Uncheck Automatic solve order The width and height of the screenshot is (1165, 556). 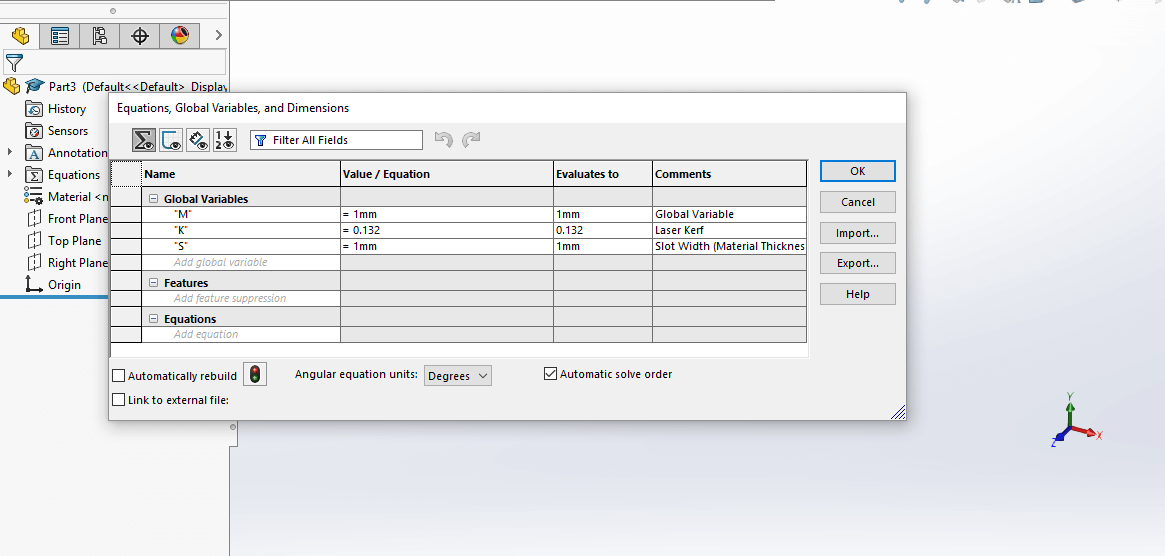pos(551,374)
